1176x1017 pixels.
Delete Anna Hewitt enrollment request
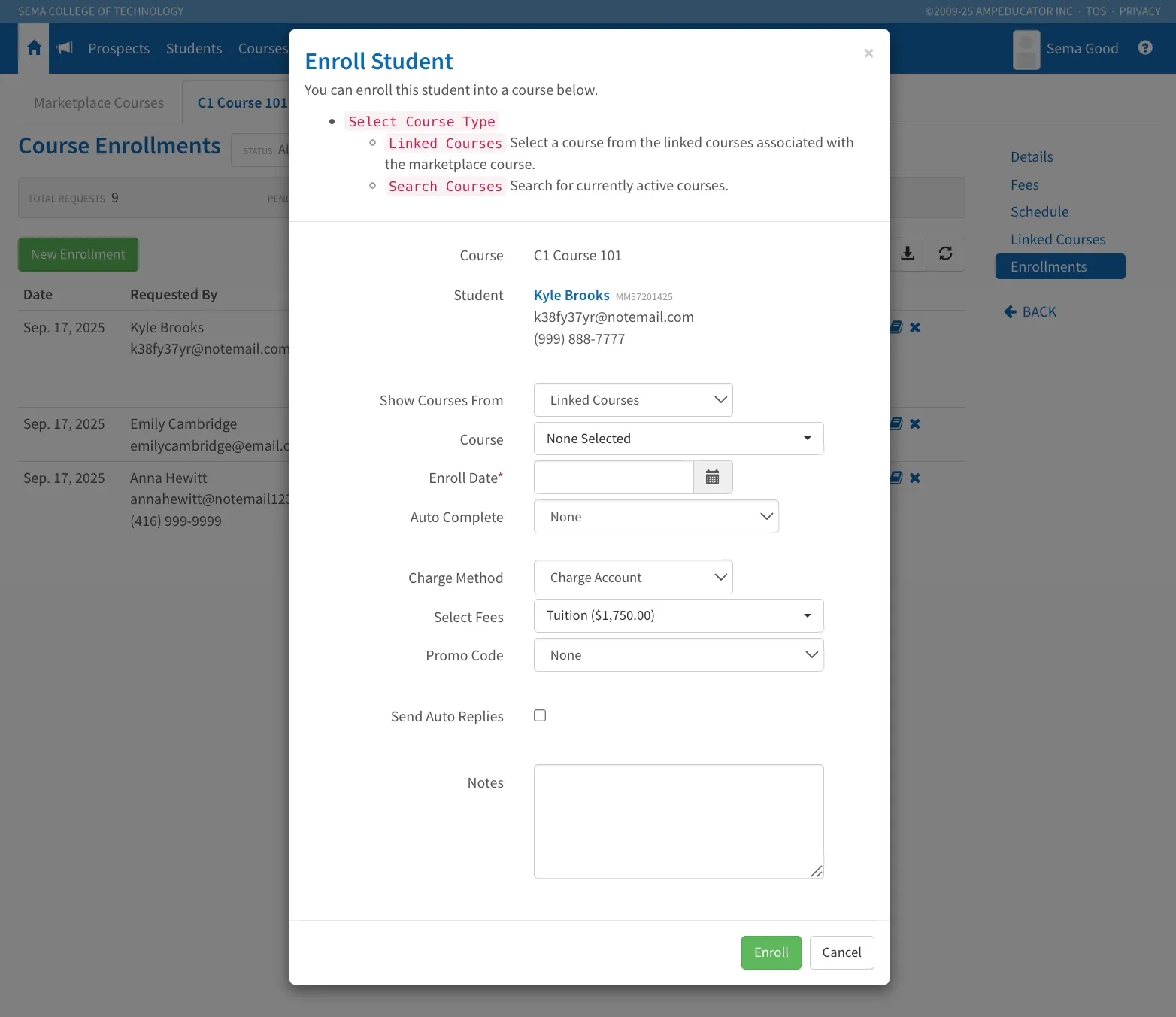(915, 478)
